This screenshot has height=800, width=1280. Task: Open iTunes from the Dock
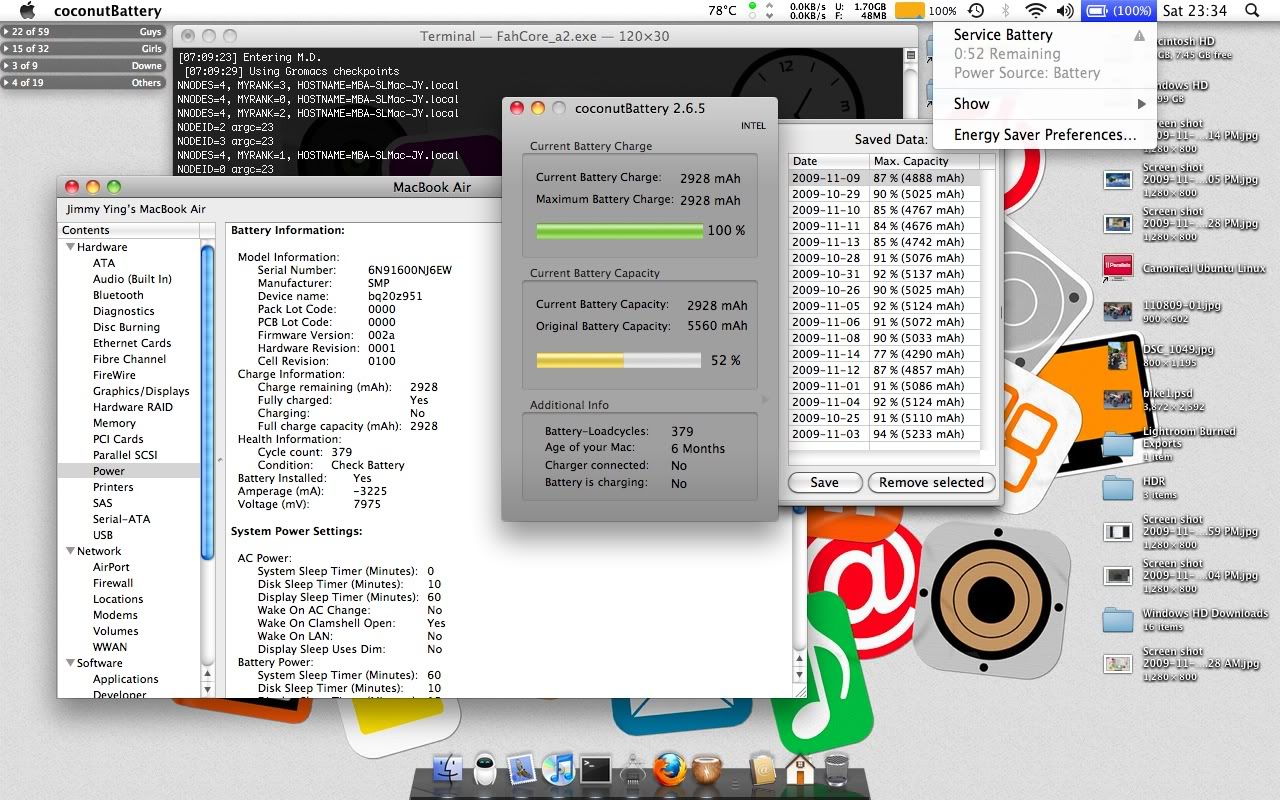(558, 770)
